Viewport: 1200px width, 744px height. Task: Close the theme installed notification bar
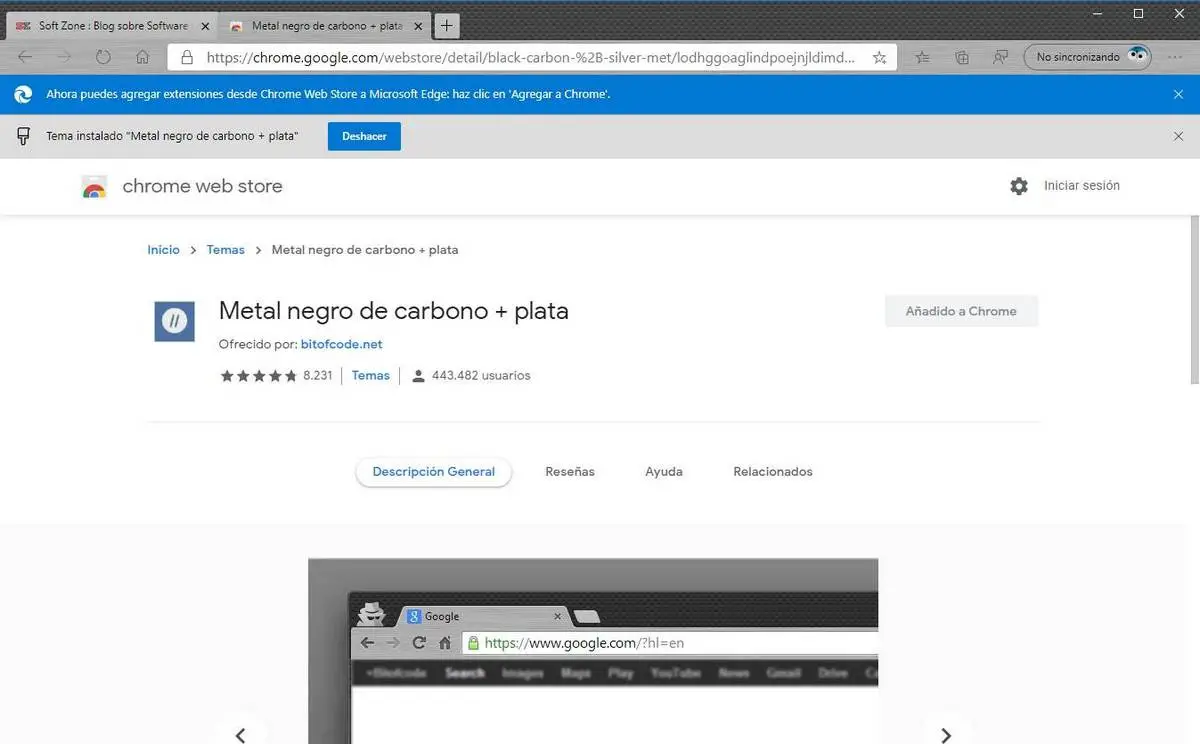pyautogui.click(x=1178, y=136)
